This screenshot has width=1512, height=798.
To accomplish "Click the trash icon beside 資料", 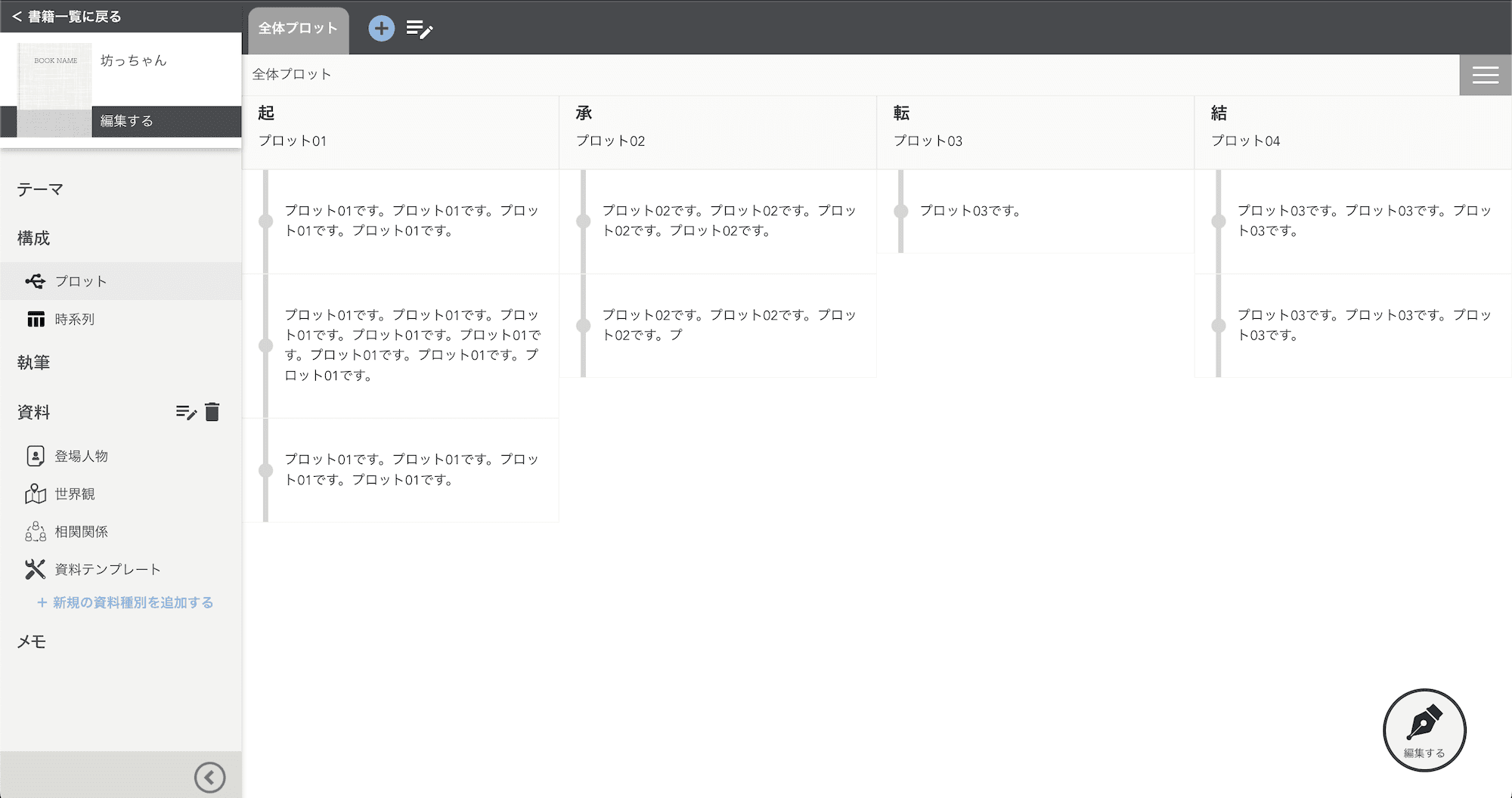I will 212,412.
